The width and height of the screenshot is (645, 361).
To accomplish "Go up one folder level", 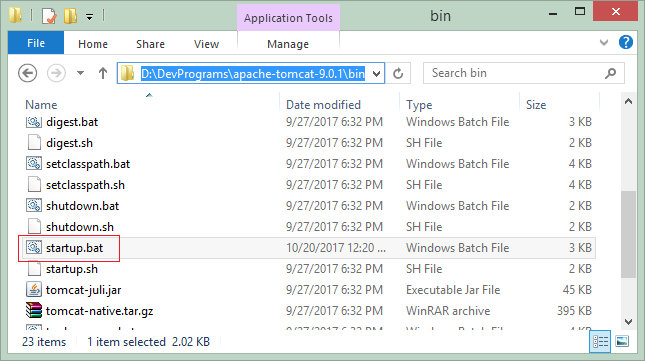I will (103, 73).
